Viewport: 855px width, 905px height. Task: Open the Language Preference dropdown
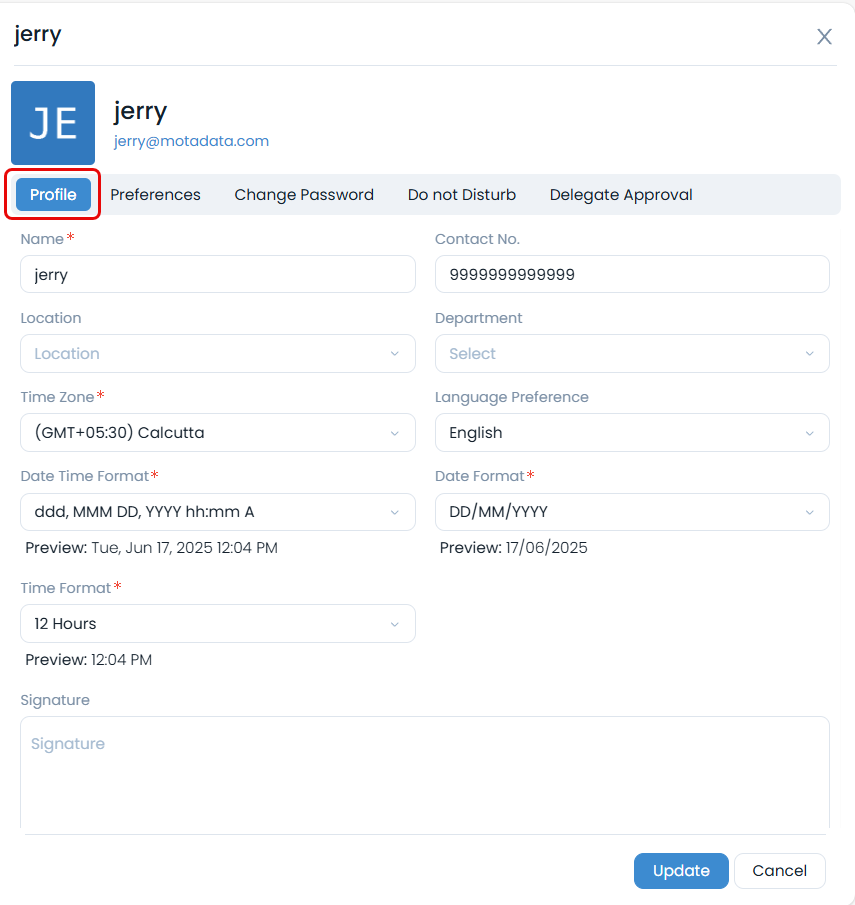click(632, 432)
